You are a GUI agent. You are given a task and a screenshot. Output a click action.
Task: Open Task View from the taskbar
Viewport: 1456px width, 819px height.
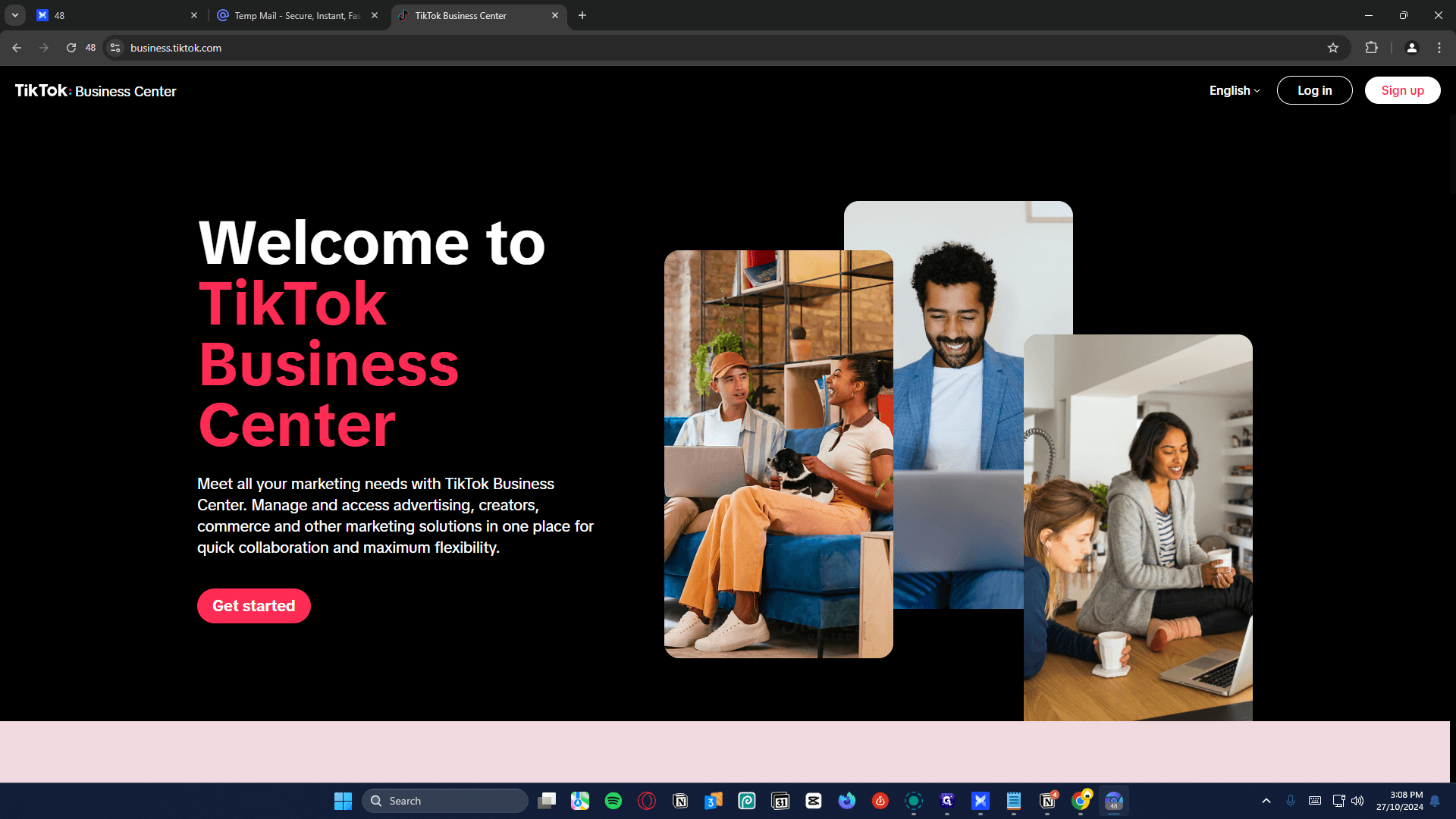click(547, 801)
